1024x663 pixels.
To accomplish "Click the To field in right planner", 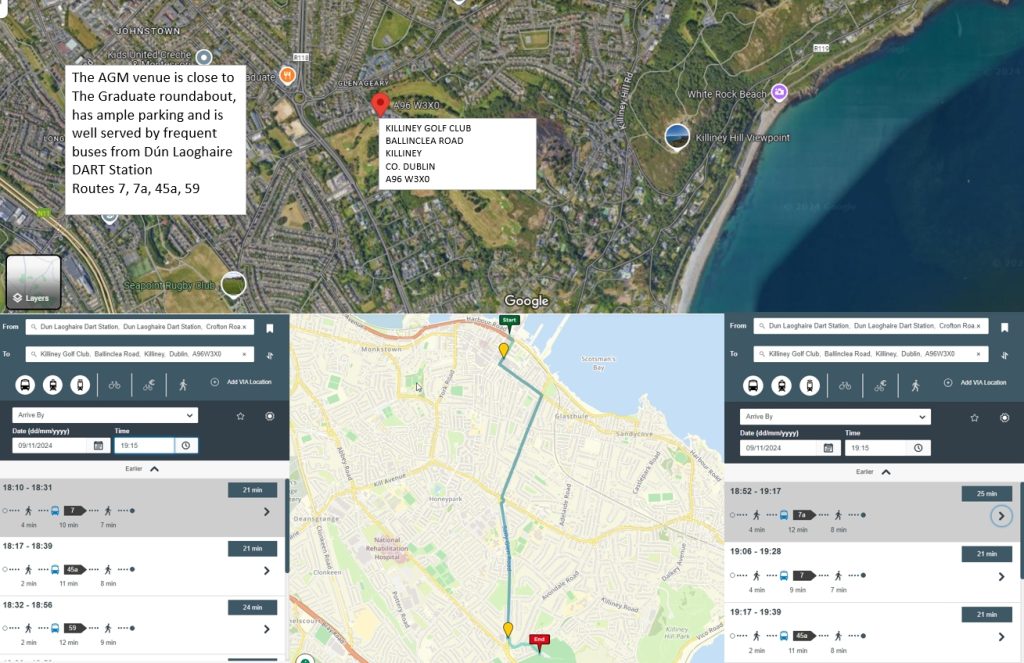I will (x=871, y=354).
